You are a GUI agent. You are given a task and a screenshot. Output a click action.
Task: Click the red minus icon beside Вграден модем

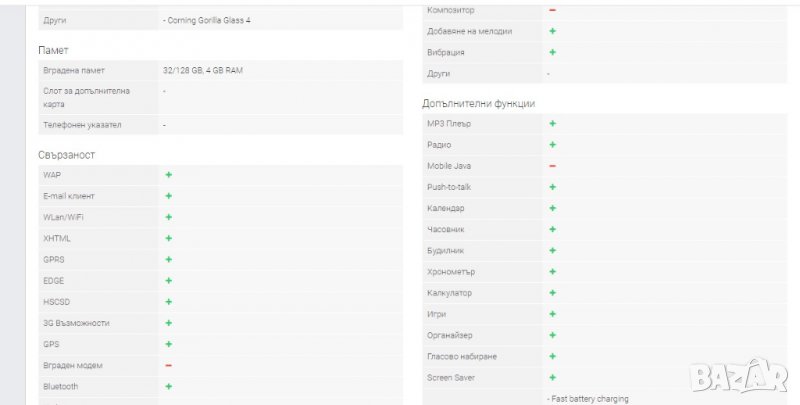(x=168, y=366)
